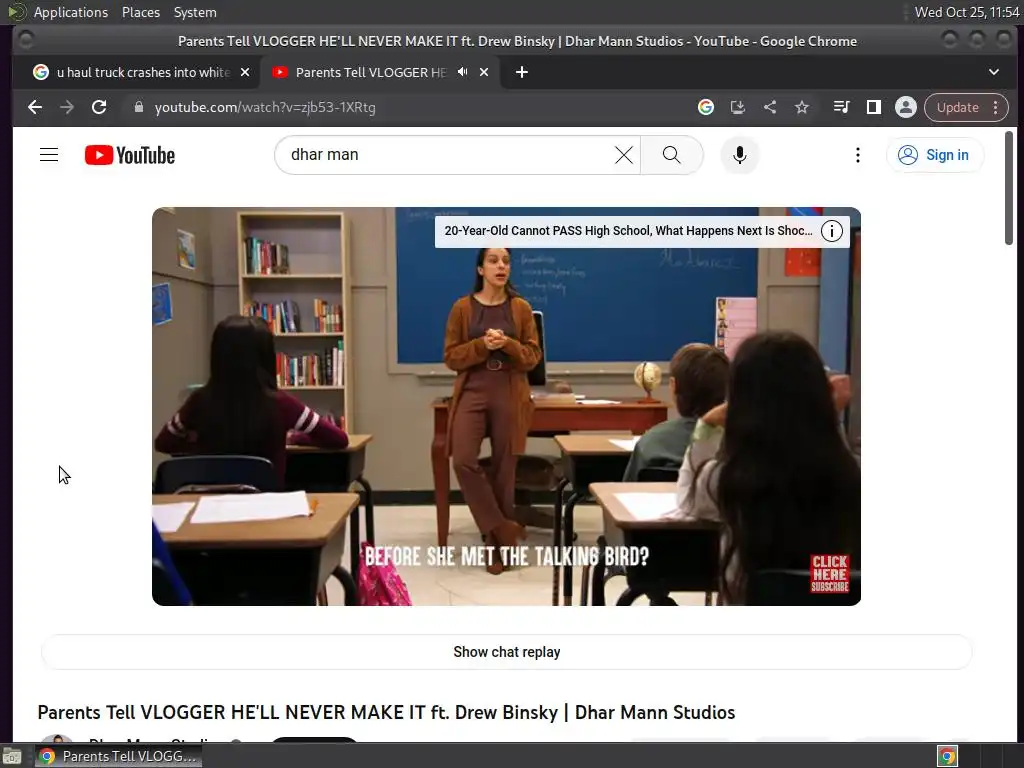Viewport: 1024px width, 768px height.
Task: Open the Applications menu
Action: point(71,12)
